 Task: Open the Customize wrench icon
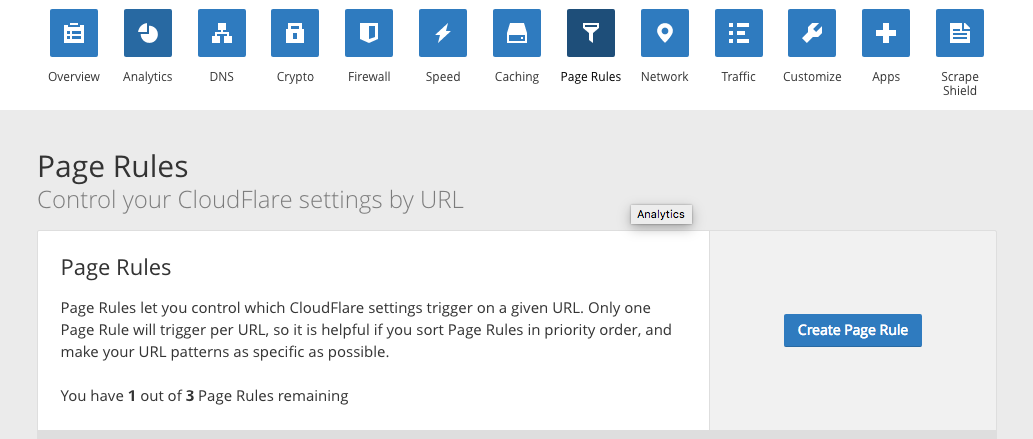812,33
